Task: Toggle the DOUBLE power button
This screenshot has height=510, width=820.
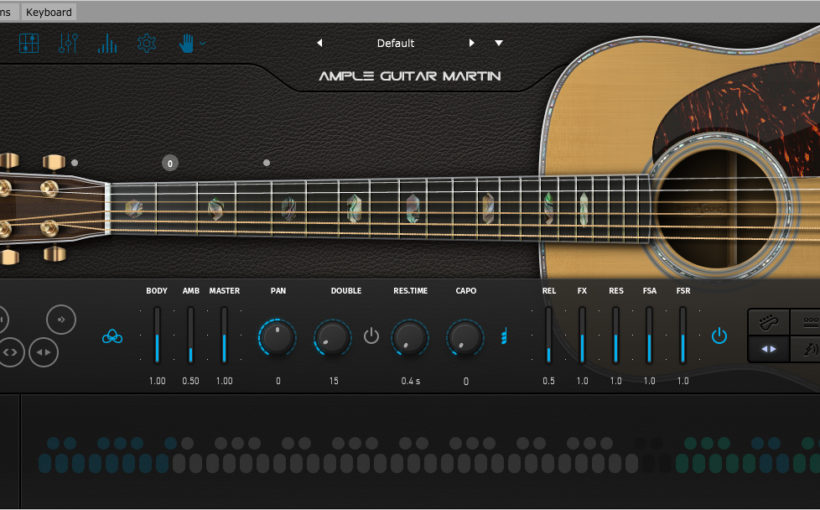Action: (x=371, y=336)
